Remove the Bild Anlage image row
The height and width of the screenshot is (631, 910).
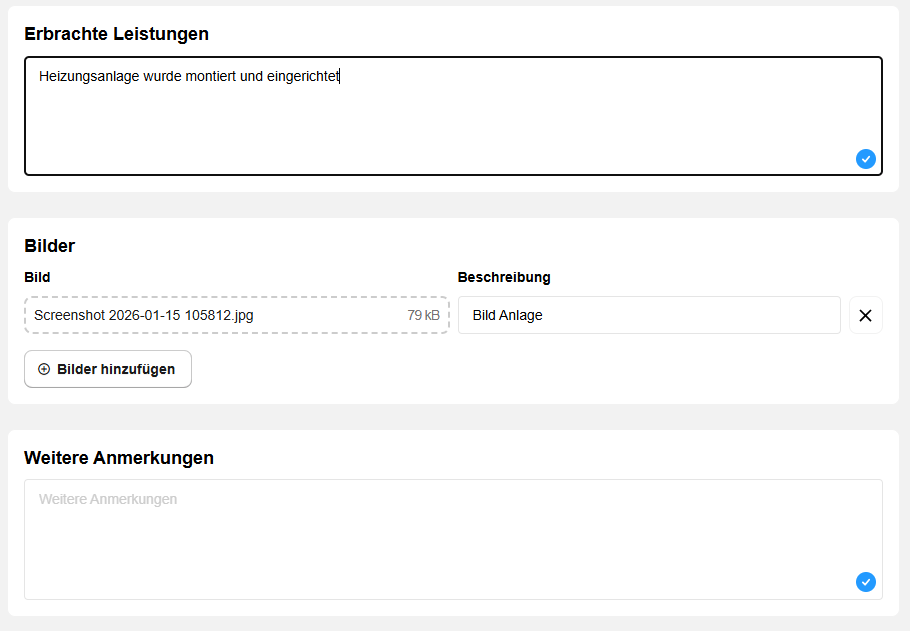(865, 315)
